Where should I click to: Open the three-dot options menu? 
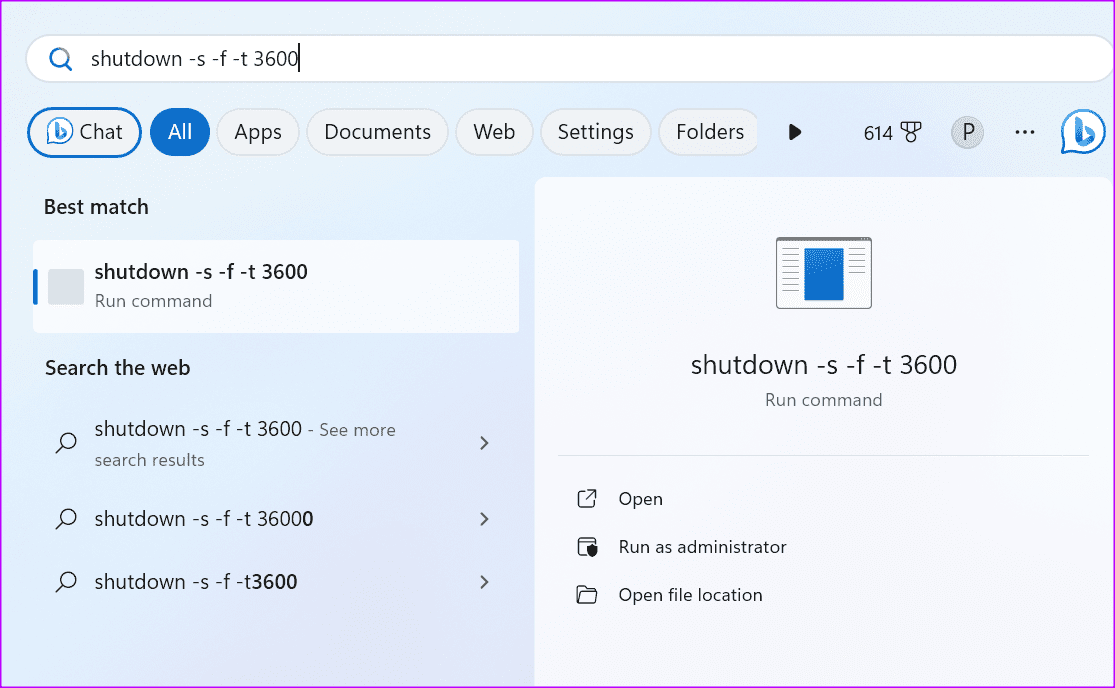coord(1024,132)
